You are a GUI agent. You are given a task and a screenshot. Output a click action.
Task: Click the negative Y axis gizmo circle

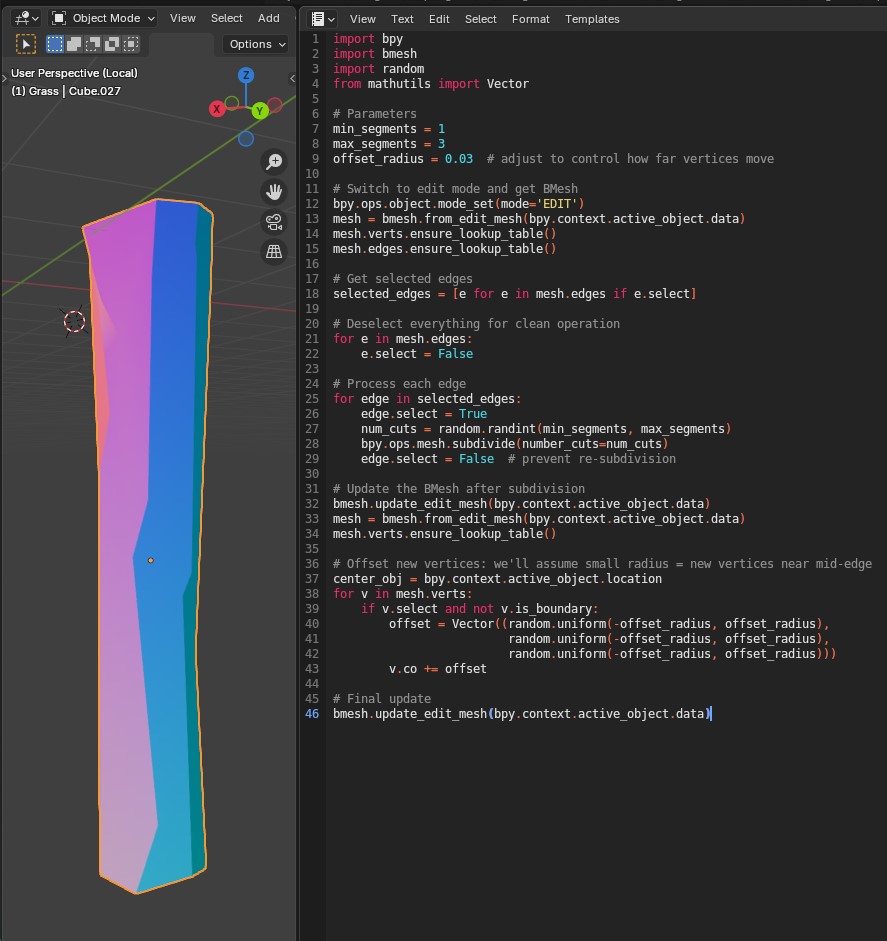(x=232, y=104)
